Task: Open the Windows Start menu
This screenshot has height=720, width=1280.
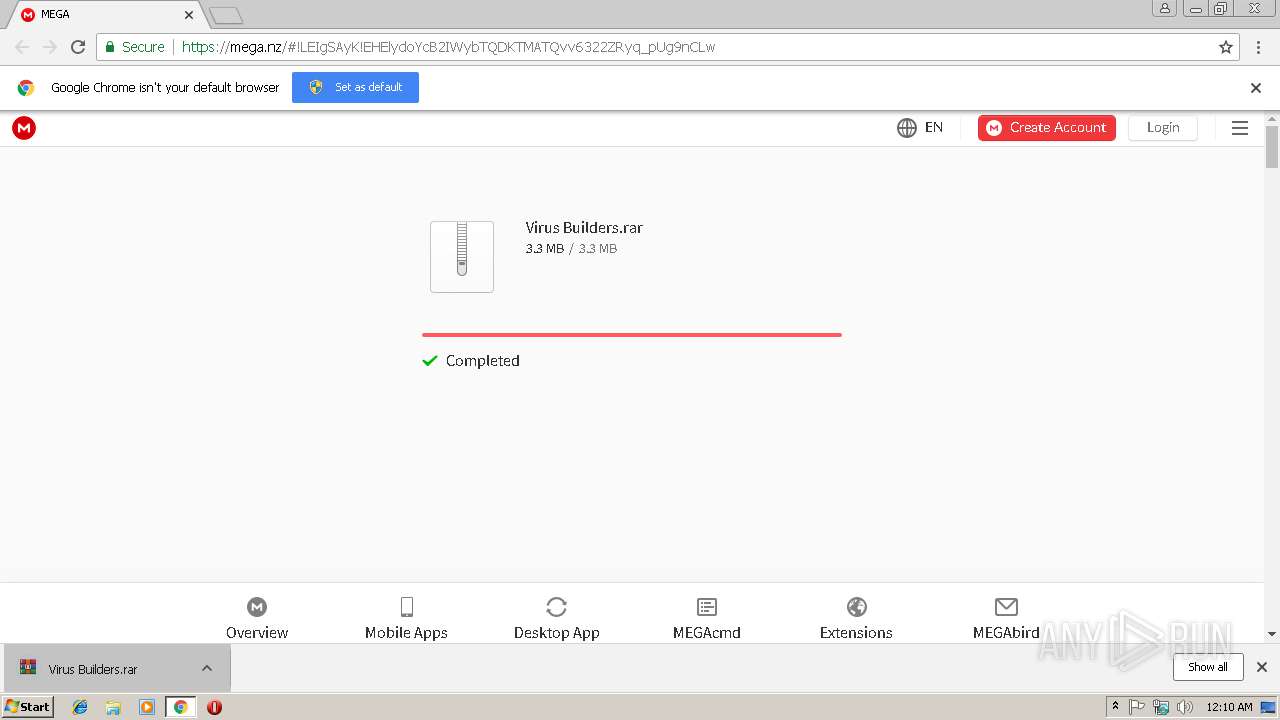Action: 28,707
